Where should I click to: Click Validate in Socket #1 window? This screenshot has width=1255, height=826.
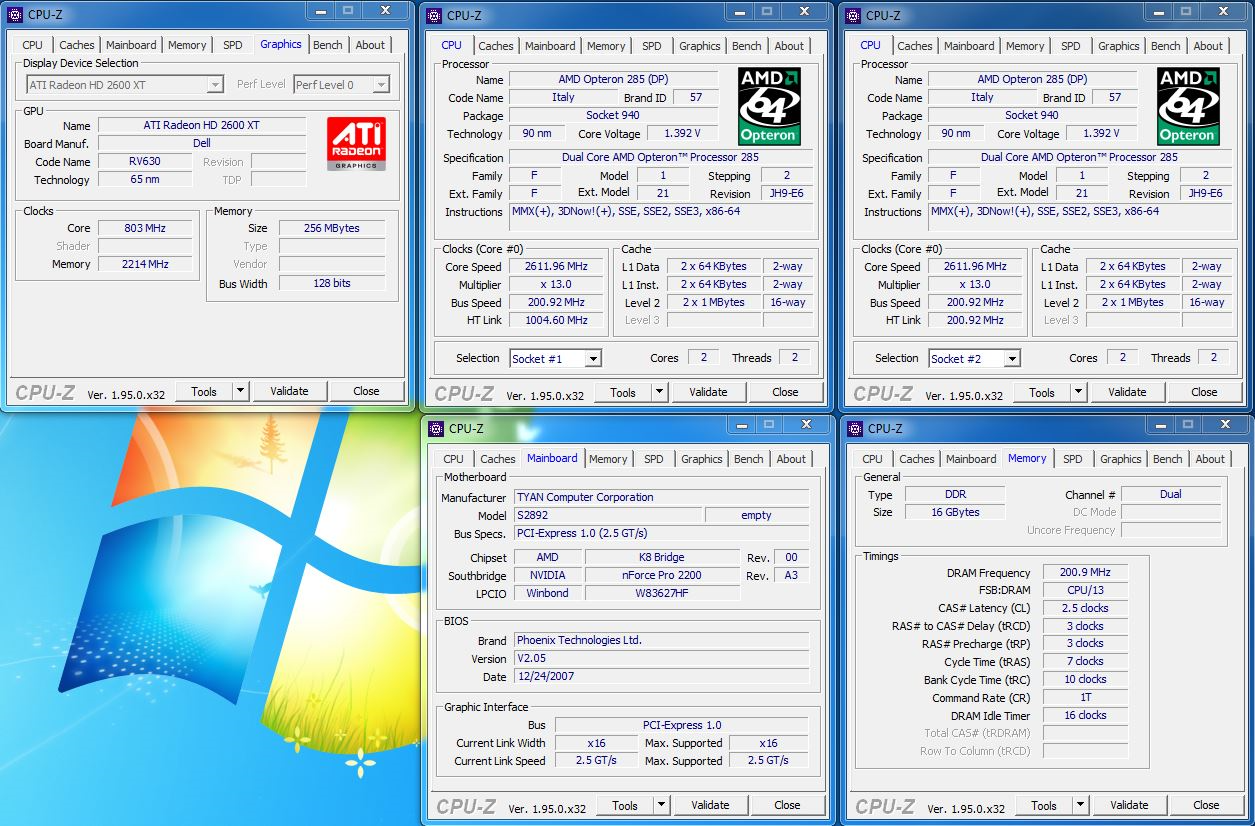pos(708,392)
